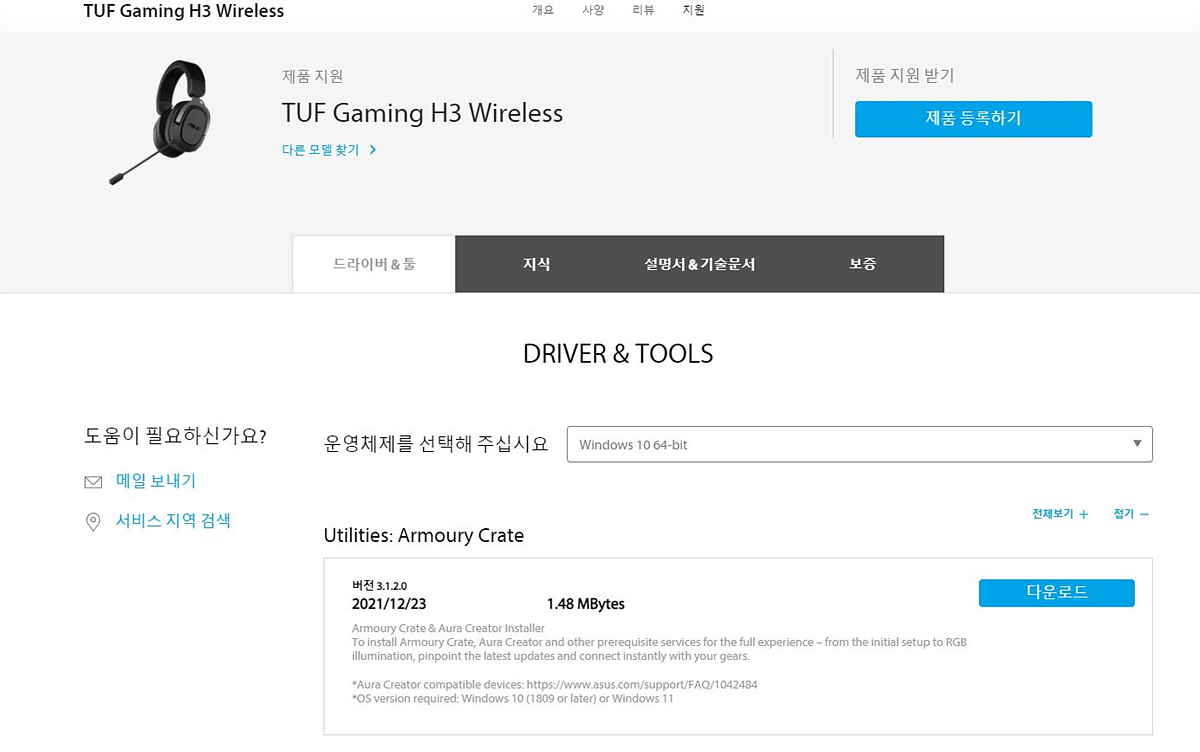Click the version 3.1.2.0 label
This screenshot has height=752, width=1200.
pos(379,585)
